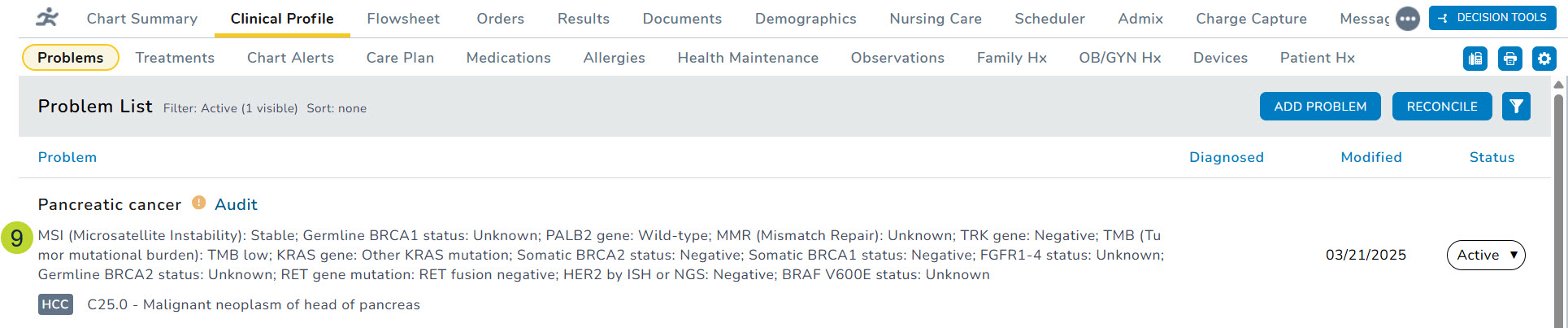Open the Medications sub-tab

tap(508, 58)
